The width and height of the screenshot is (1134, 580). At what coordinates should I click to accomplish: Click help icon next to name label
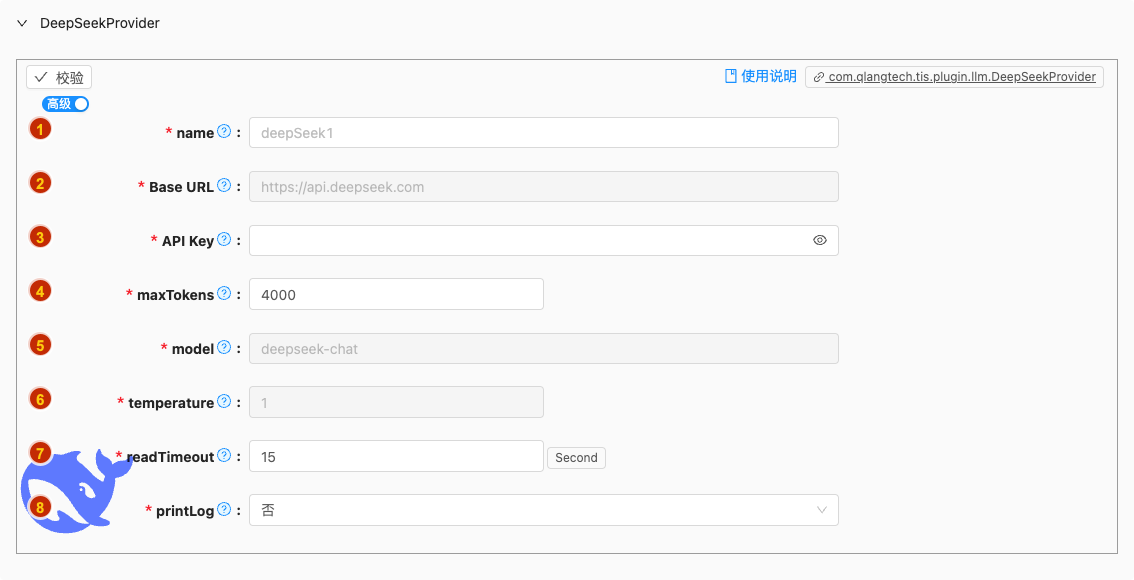pos(224,132)
